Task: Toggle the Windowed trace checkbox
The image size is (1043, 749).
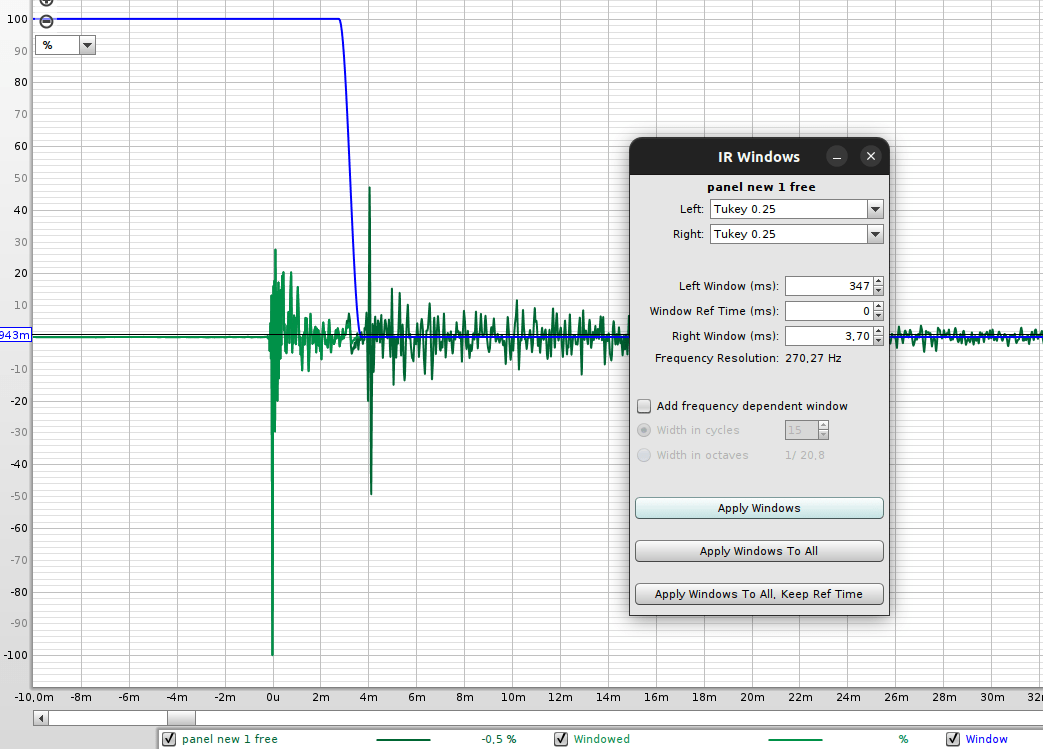Action: [x=561, y=739]
